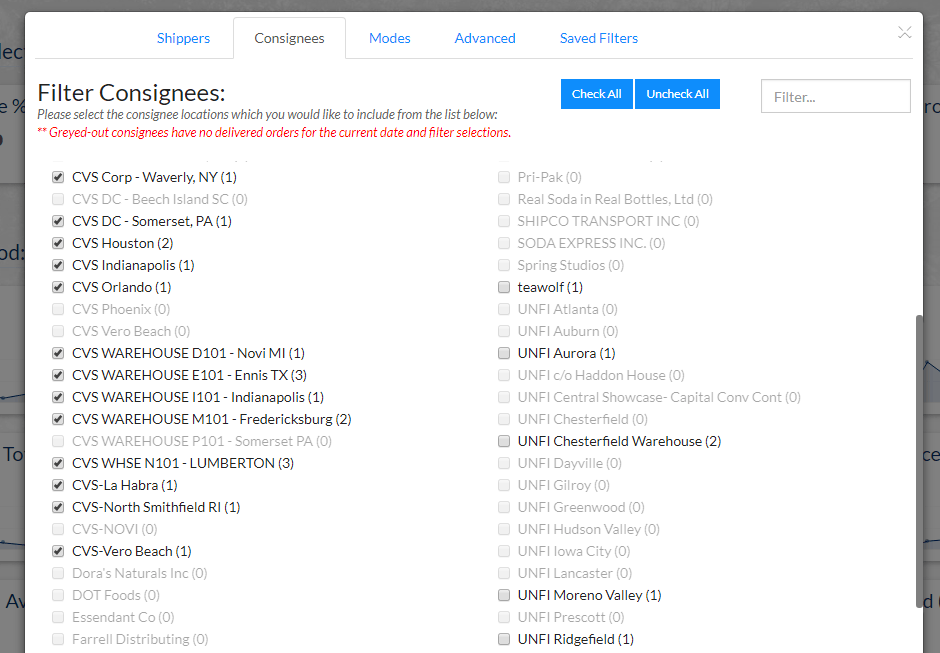Click the greyed Farrell Distributing checkbox
The height and width of the screenshot is (653, 940).
click(58, 639)
